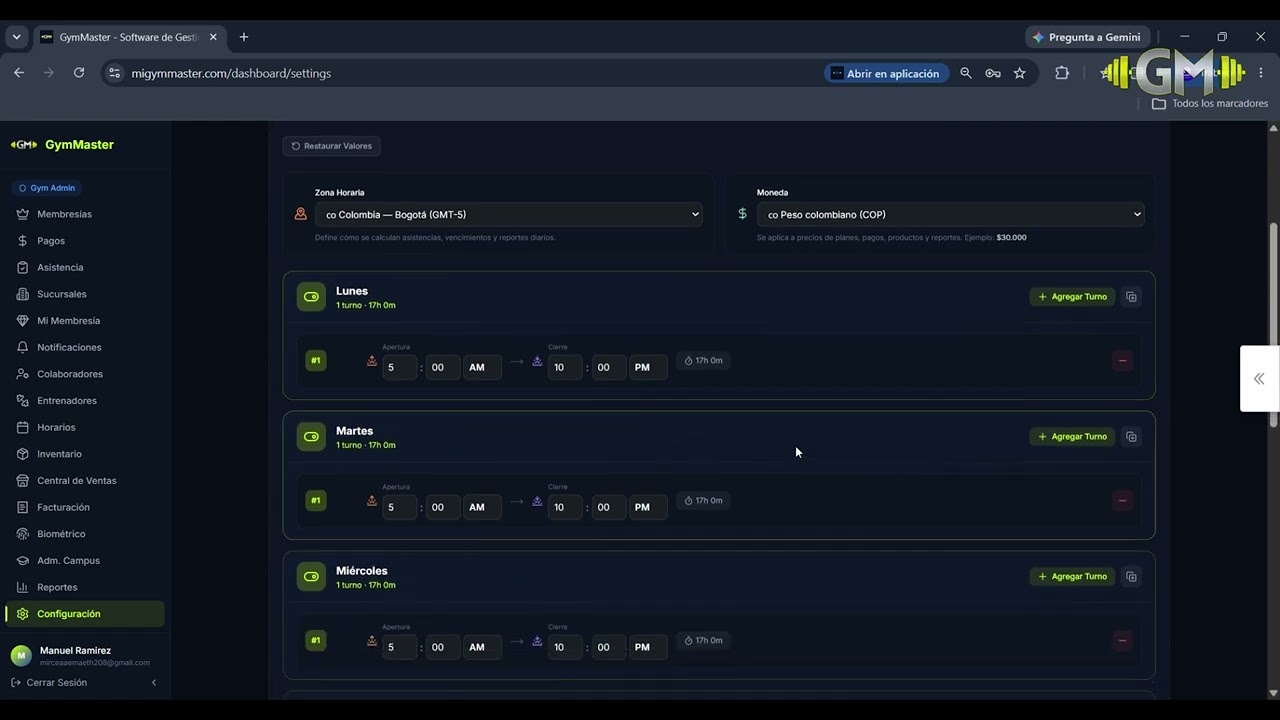Toggle Lunes opening AM selector
The image size is (1280, 720).
(482, 367)
